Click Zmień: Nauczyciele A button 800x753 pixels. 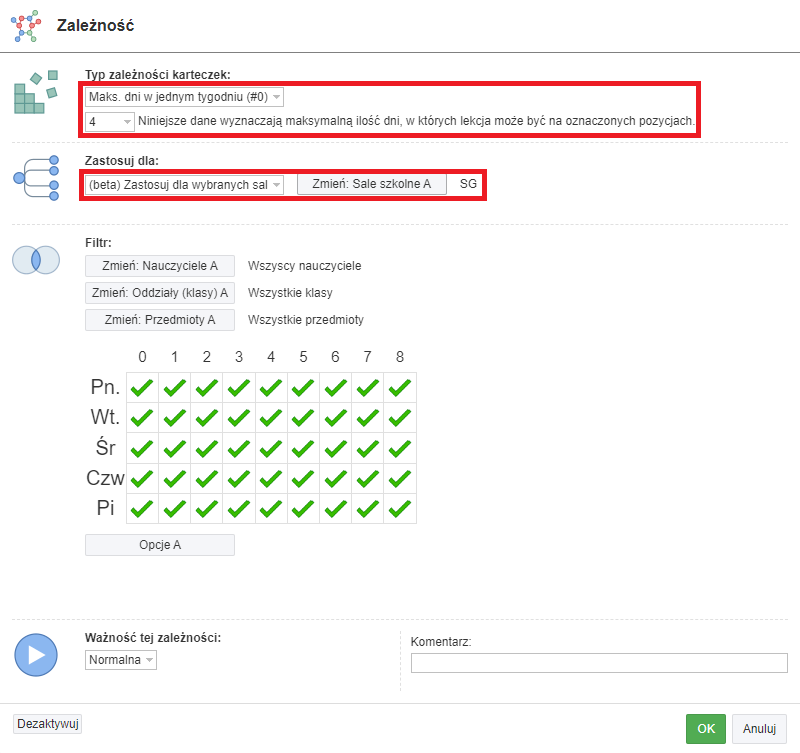[160, 266]
